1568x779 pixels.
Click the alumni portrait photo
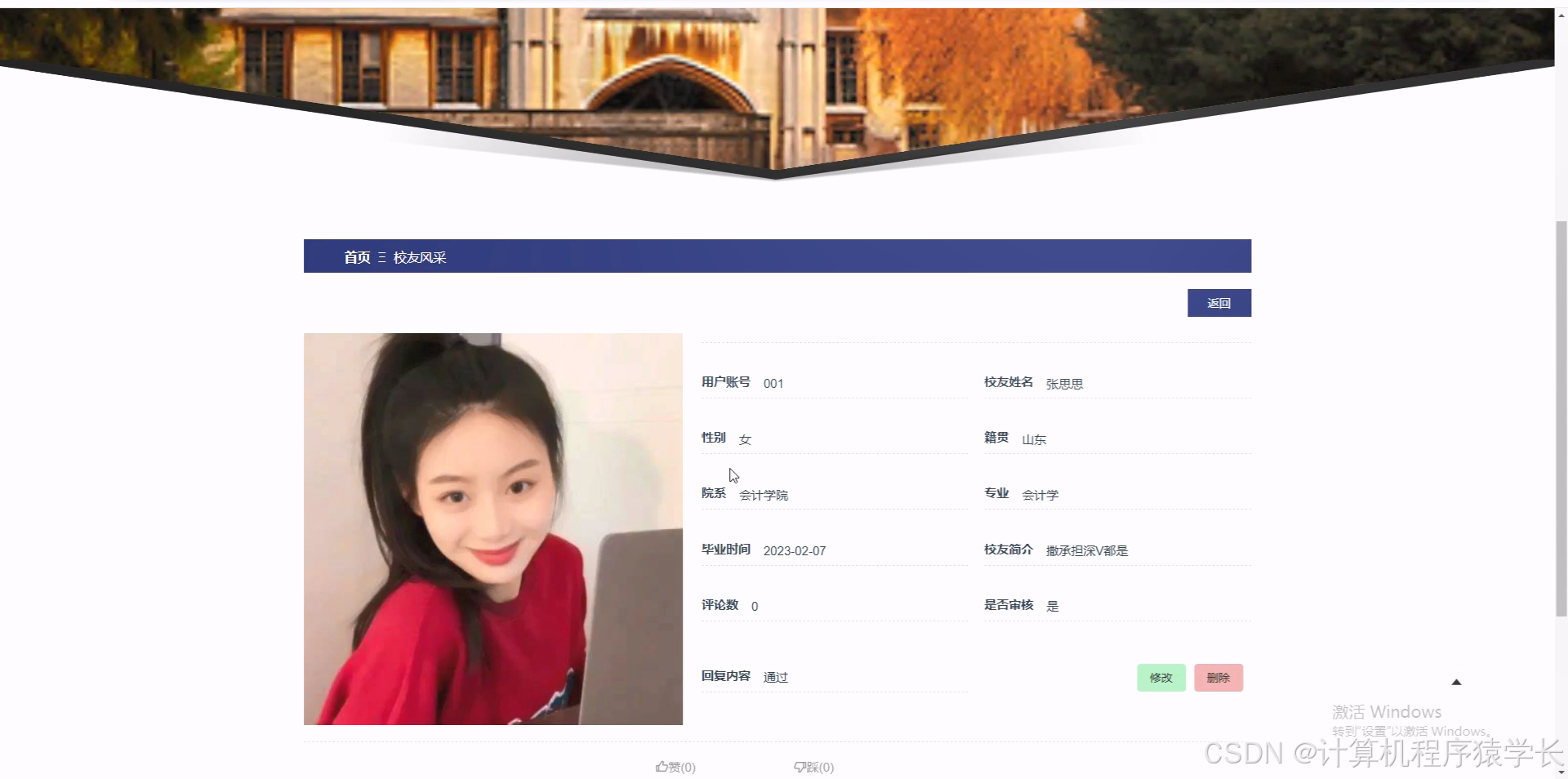point(493,528)
